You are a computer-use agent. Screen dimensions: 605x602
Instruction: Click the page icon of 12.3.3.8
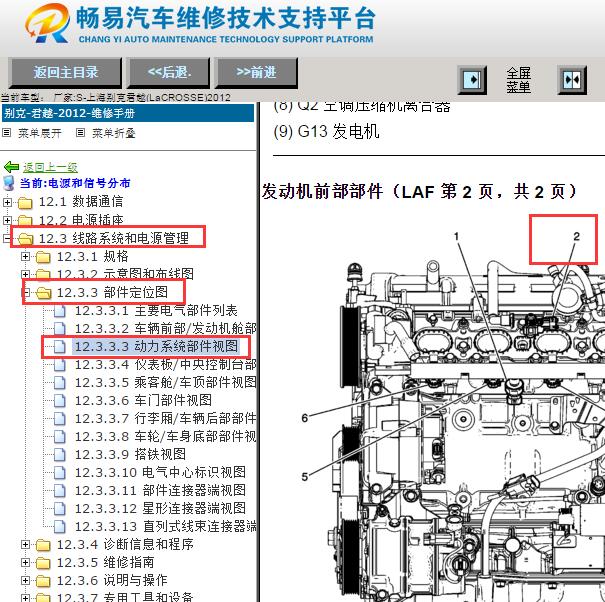click(x=59, y=437)
